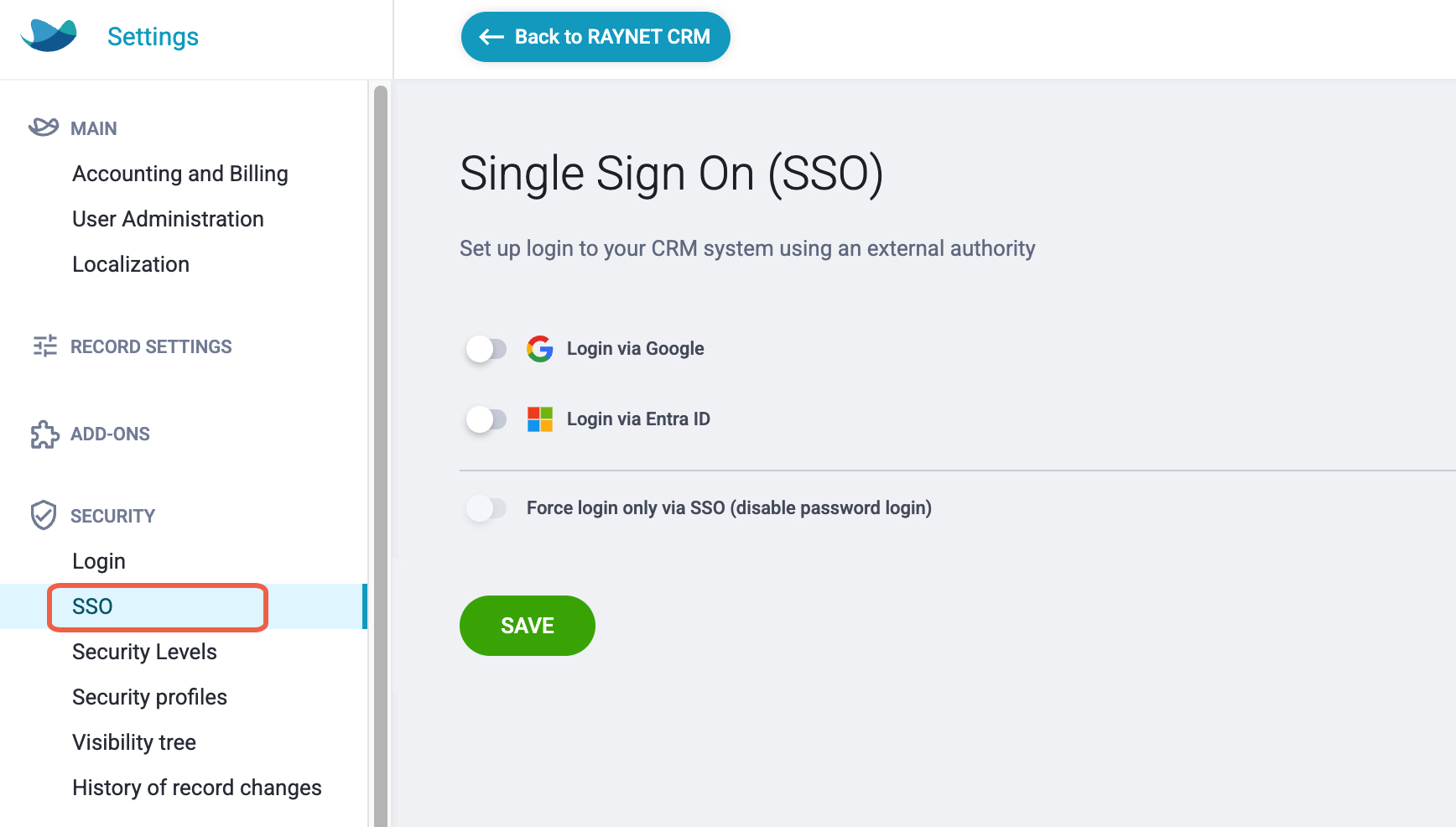The width and height of the screenshot is (1456, 827).
Task: Click the Microsoft Entra ID logo
Action: pyautogui.click(x=540, y=419)
